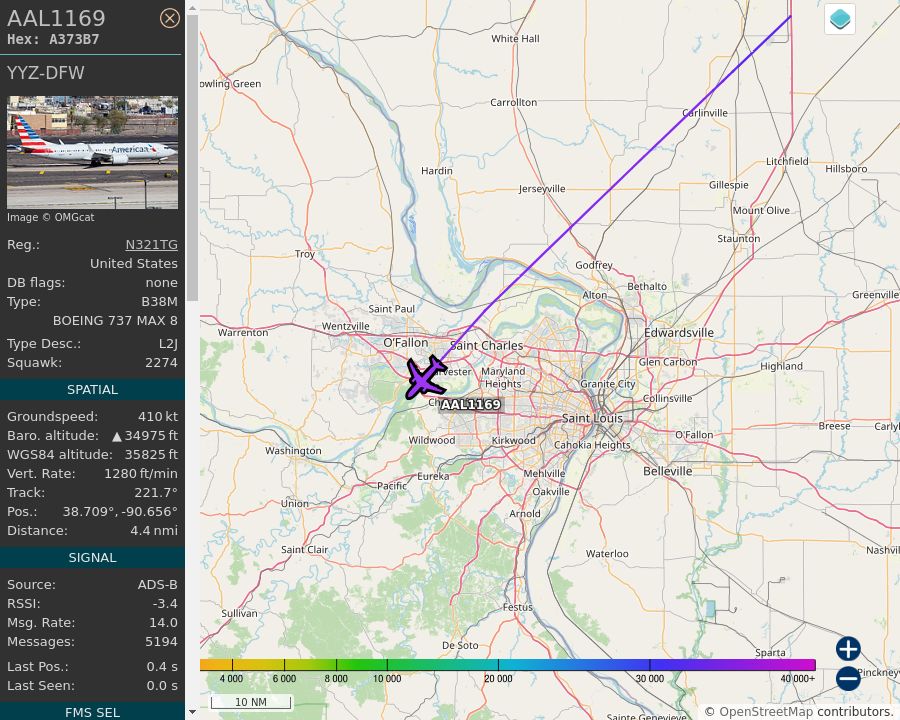Click the Jerseyville map label

tap(542, 189)
